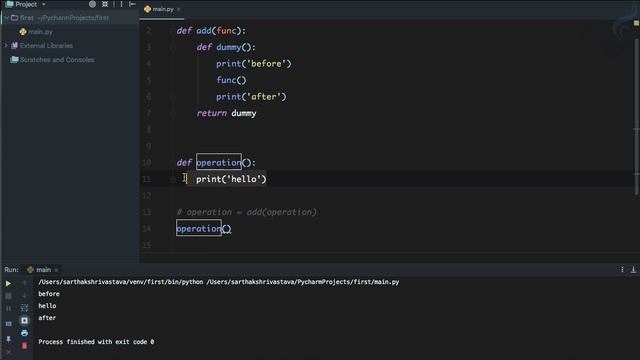Expand External Libraries tree node

click(x=6, y=45)
